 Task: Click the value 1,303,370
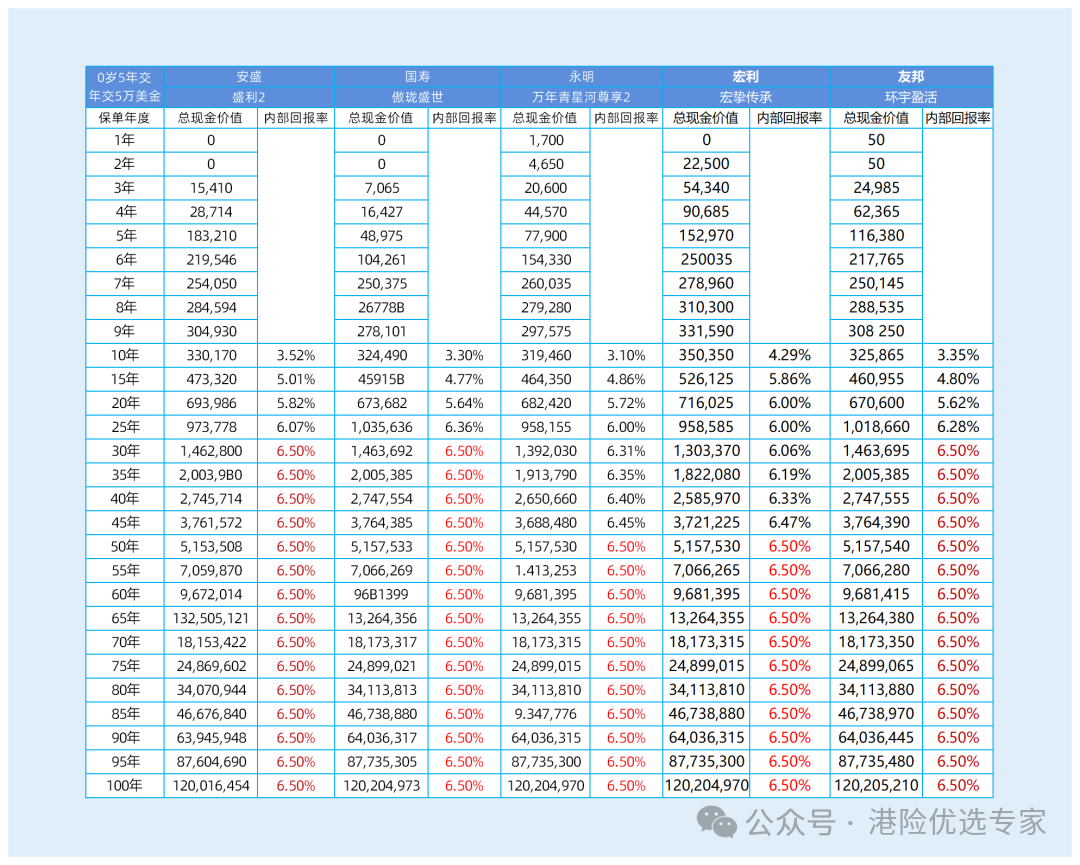pos(707,451)
